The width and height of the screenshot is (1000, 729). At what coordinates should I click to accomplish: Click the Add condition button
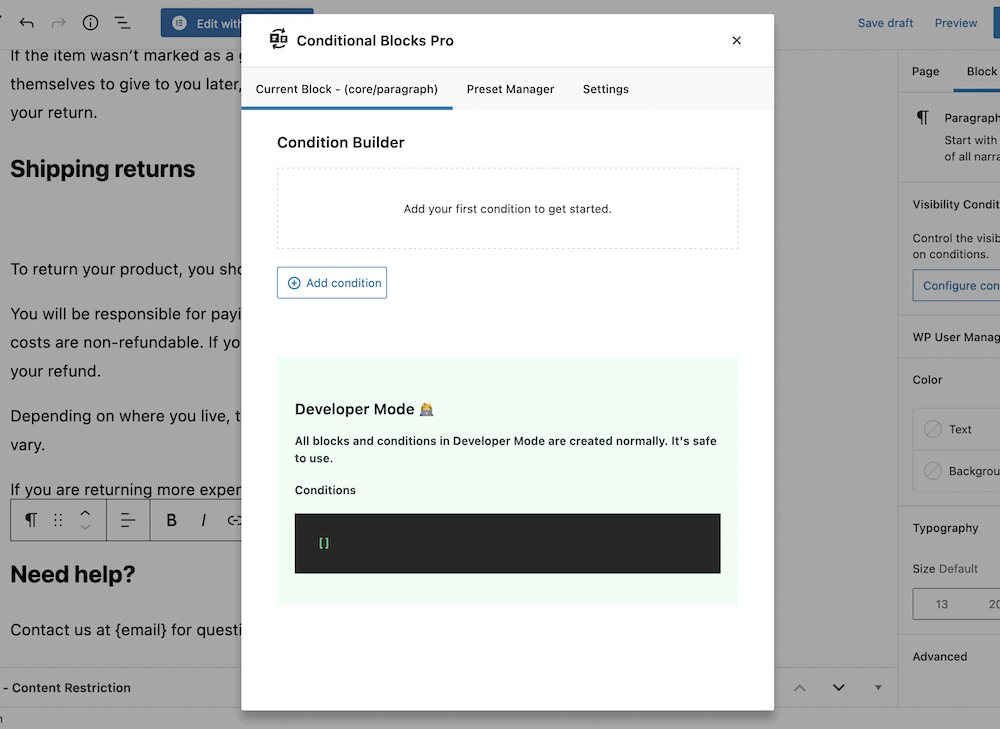[x=332, y=283]
